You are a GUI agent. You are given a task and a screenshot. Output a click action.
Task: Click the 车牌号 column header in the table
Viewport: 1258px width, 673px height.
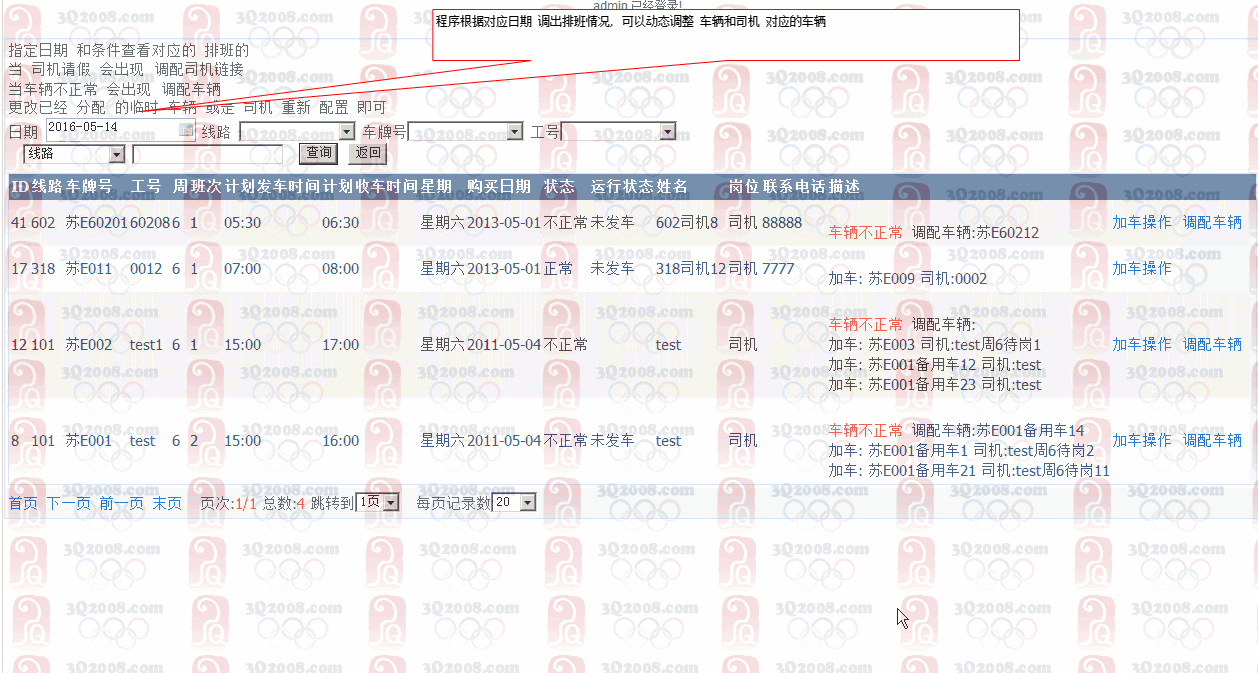click(x=89, y=186)
